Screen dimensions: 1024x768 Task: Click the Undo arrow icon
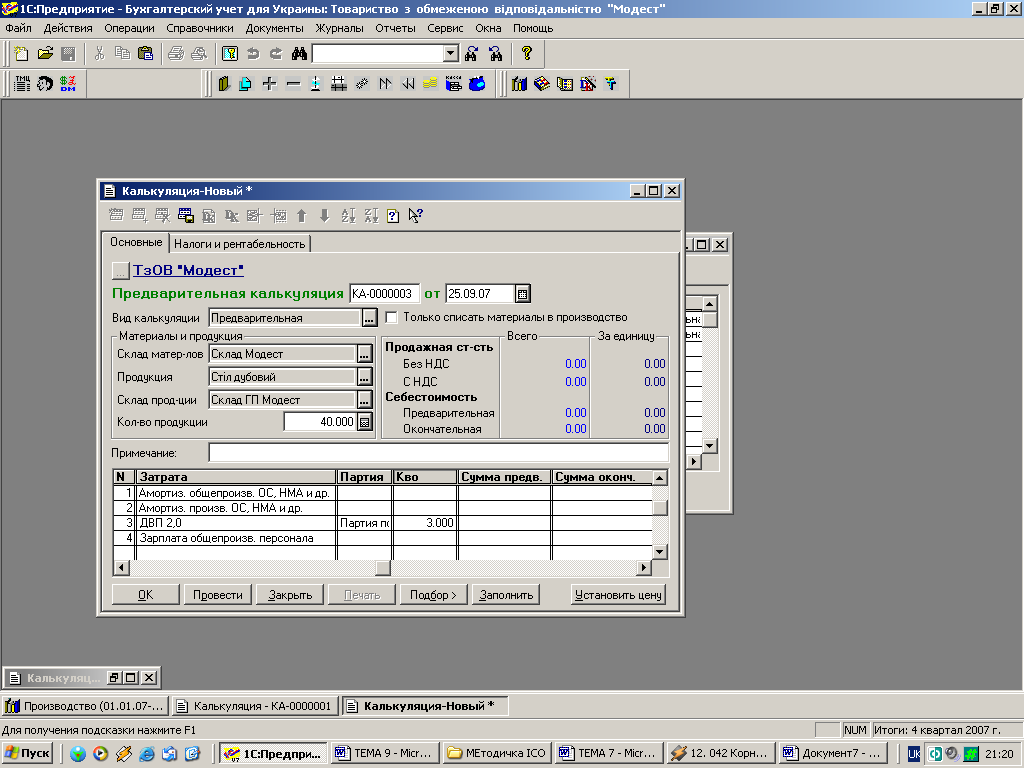point(253,54)
